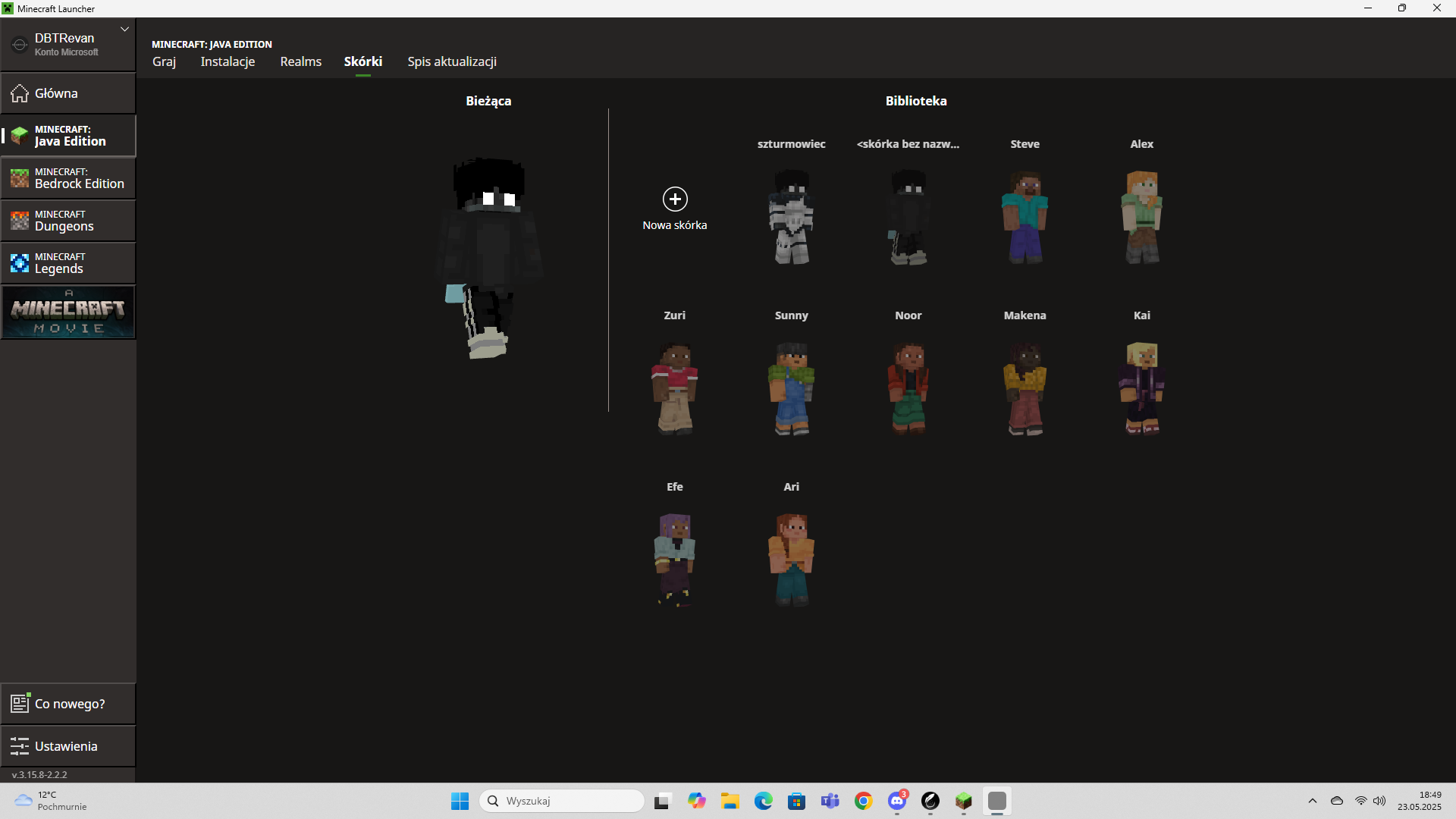Select Minecraft Legends sidebar icon
The image size is (1456, 819).
click(20, 263)
